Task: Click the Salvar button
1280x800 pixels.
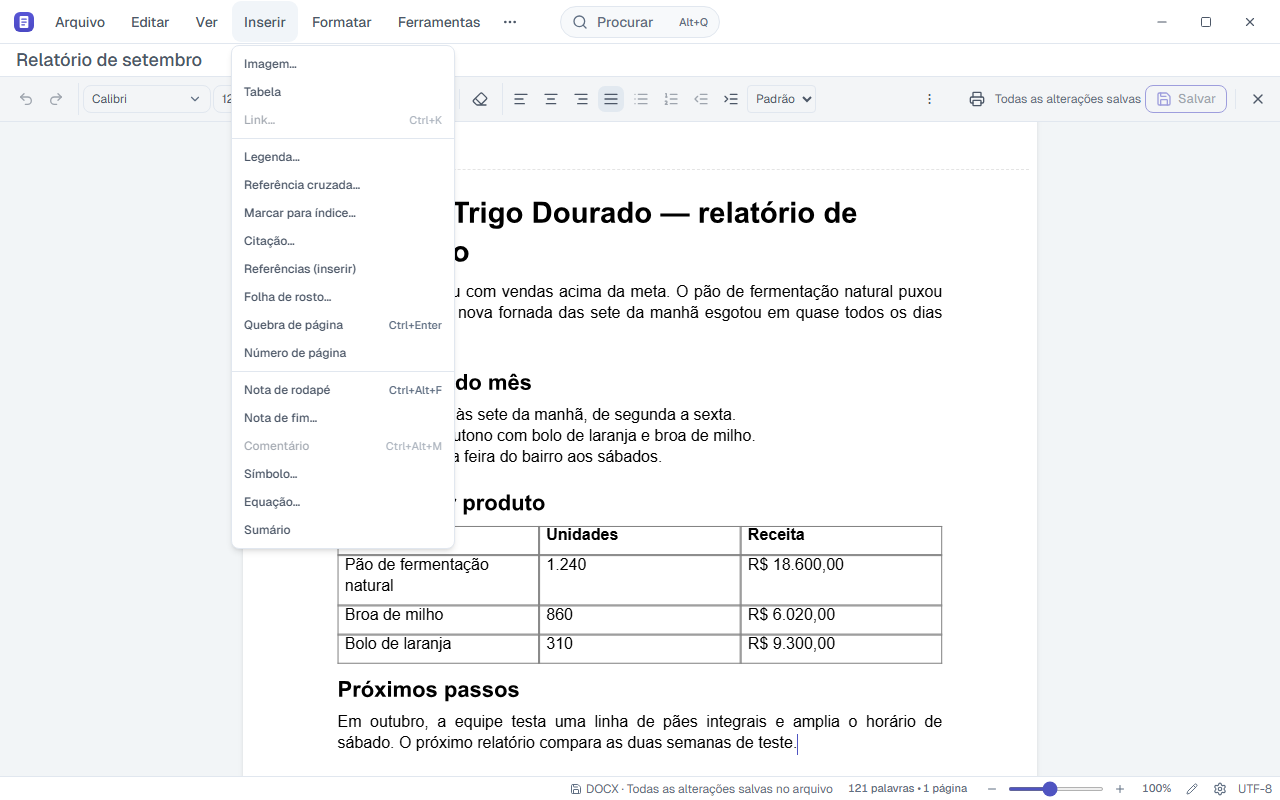Action: (x=1186, y=99)
